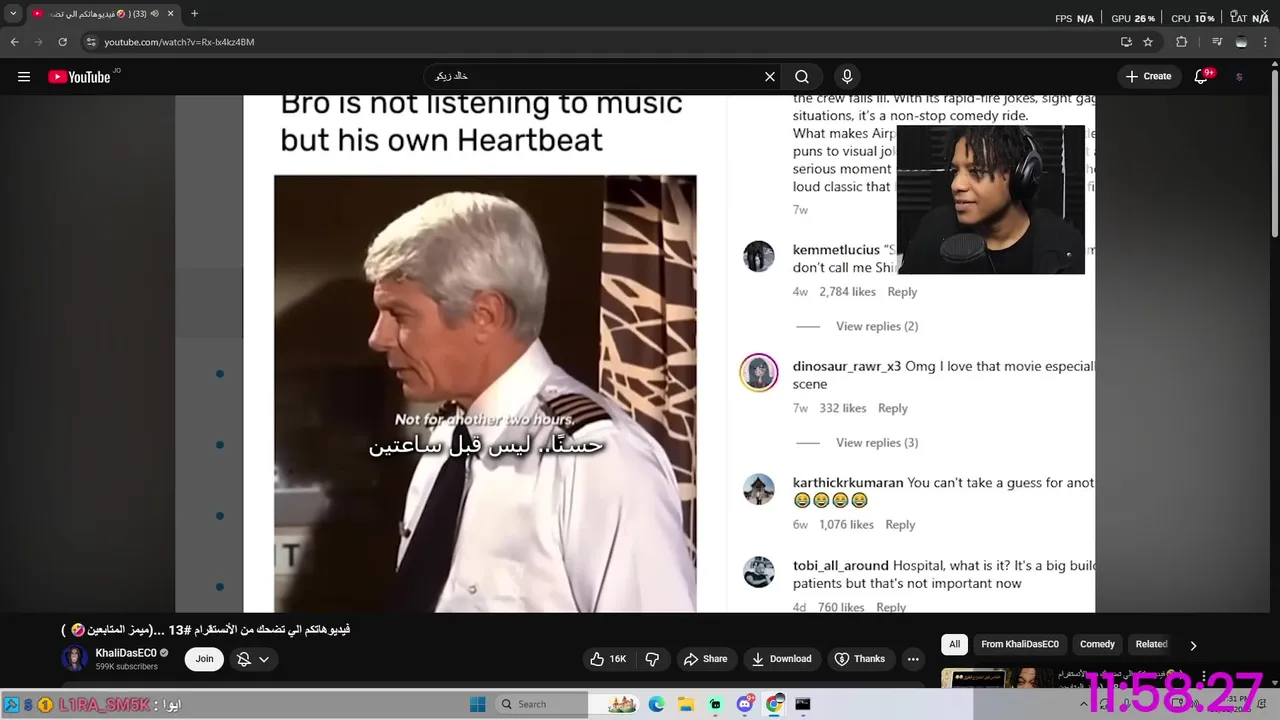Open Windows Start menu
The image size is (1280, 720).
[x=477, y=704]
